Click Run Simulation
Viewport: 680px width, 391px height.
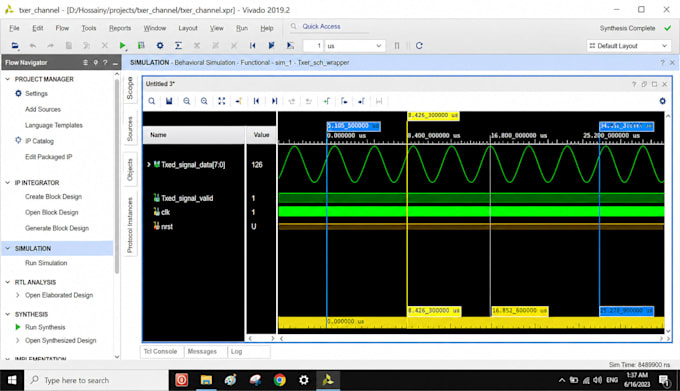(x=46, y=263)
